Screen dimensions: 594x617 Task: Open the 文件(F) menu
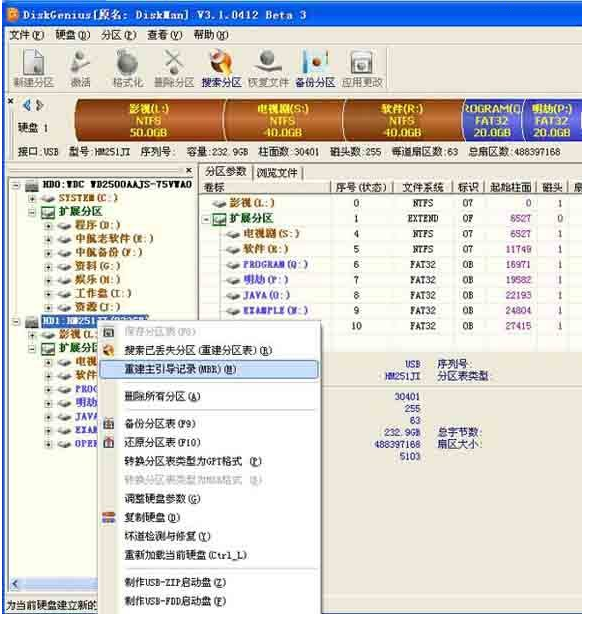26,35
